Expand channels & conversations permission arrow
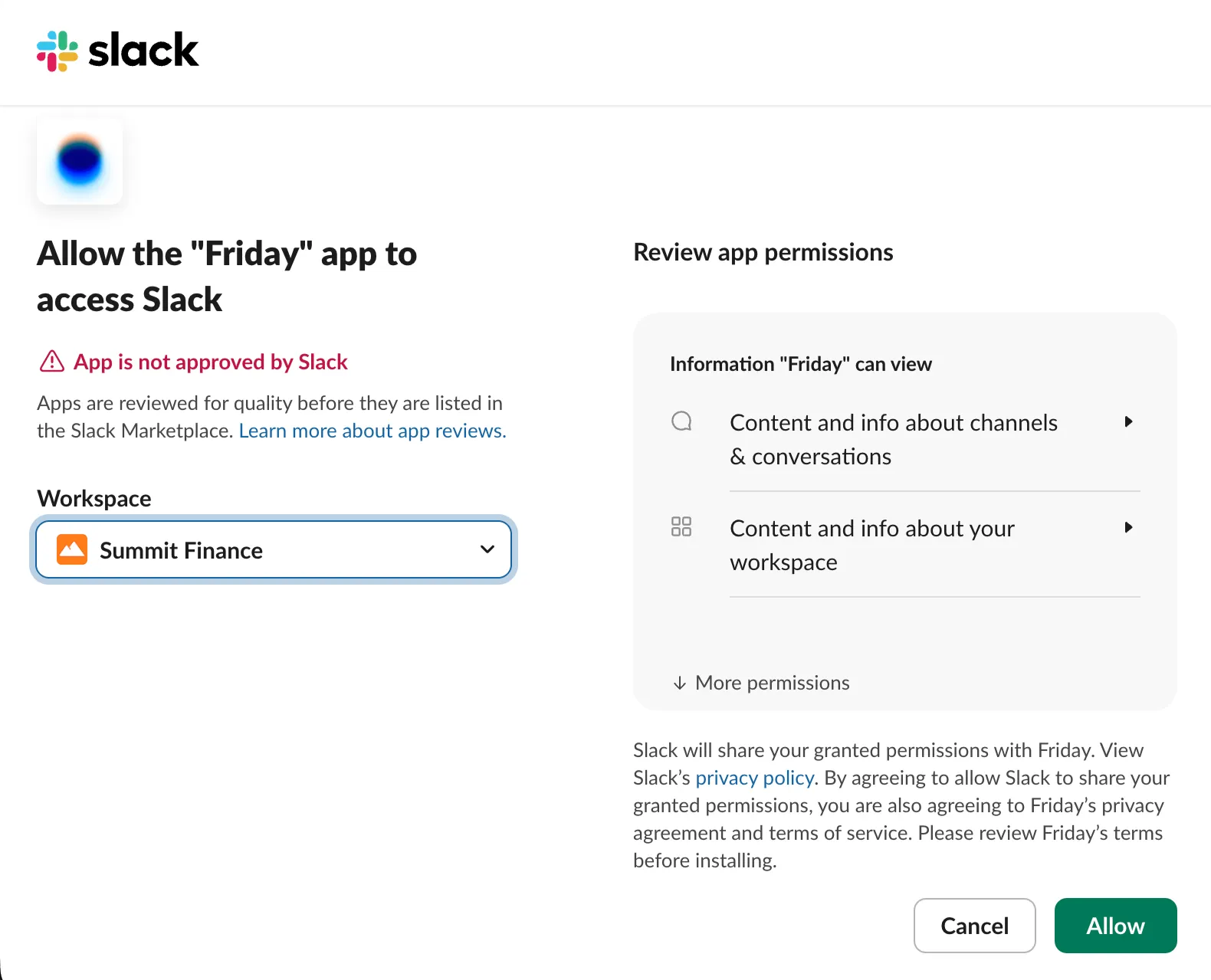The height and width of the screenshot is (980, 1211). [x=1128, y=421]
